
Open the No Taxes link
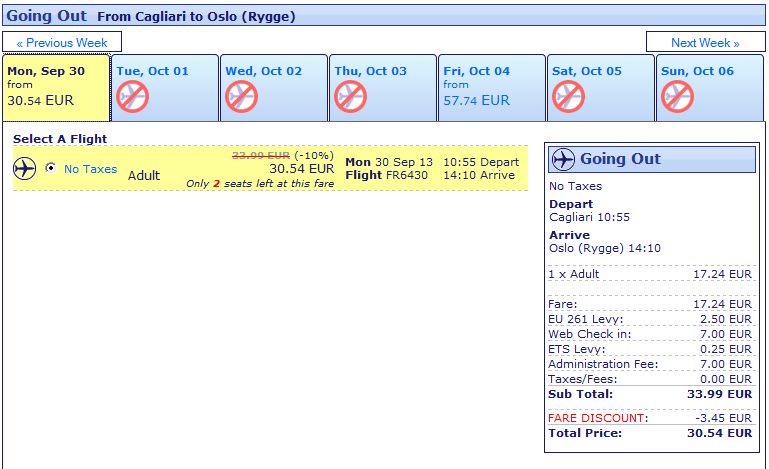click(91, 169)
